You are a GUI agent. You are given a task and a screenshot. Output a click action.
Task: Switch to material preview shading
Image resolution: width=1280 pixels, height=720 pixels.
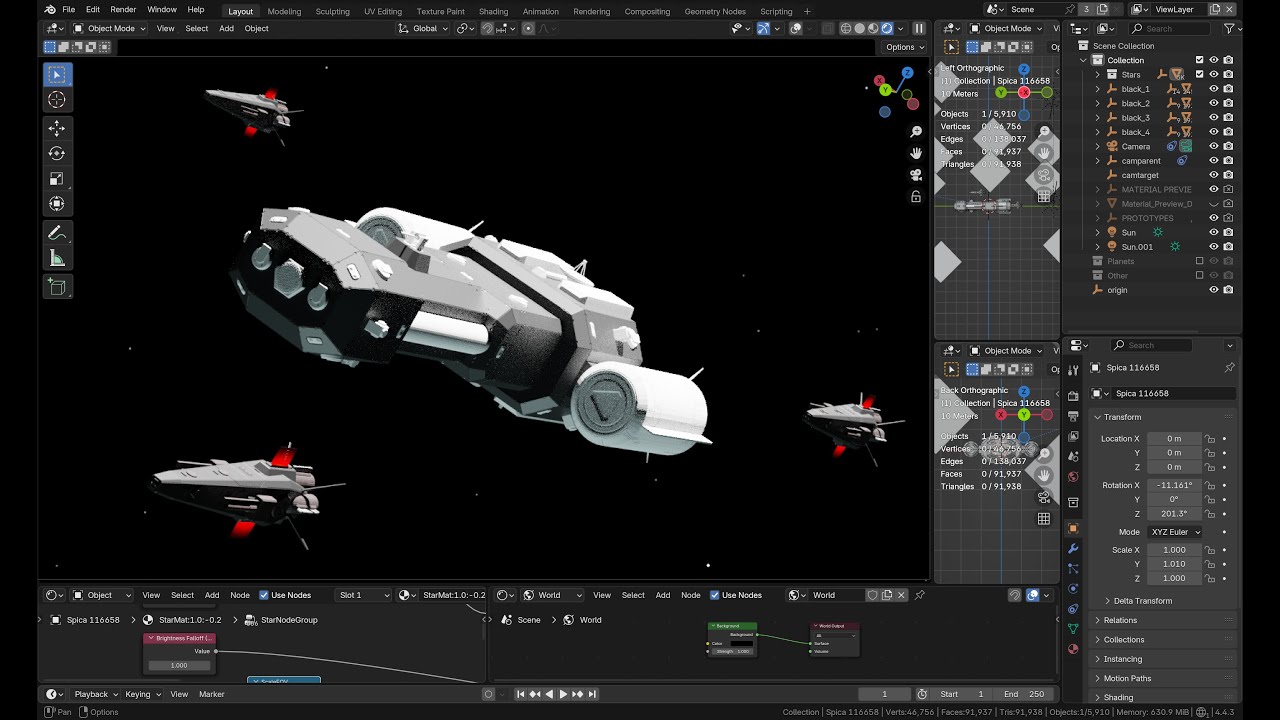coord(873,28)
